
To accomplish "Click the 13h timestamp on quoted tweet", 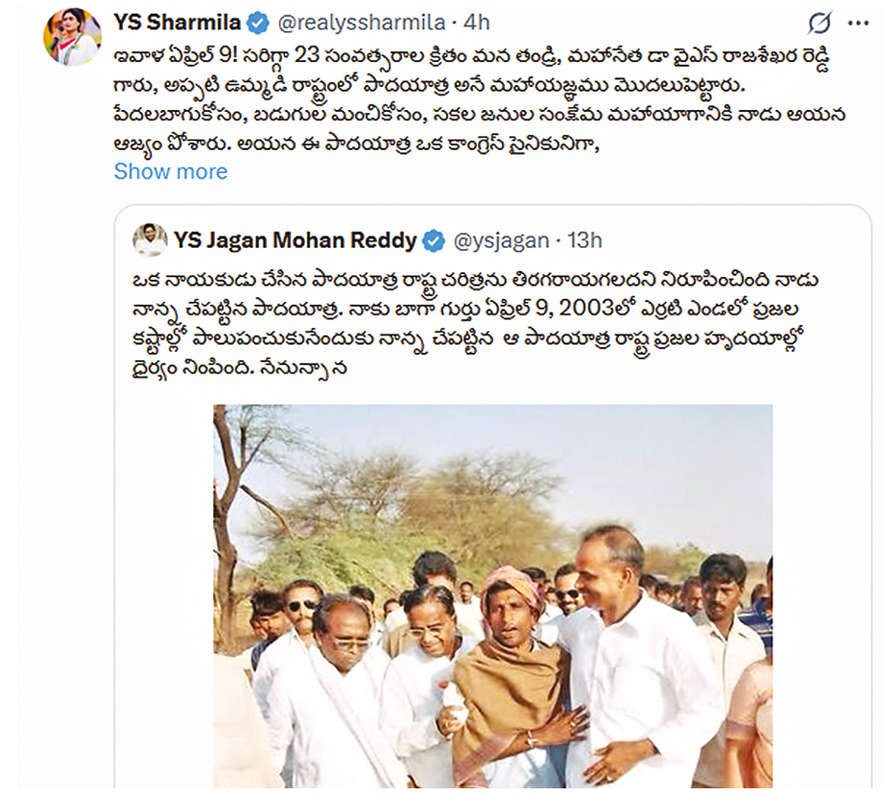I will (x=584, y=241).
